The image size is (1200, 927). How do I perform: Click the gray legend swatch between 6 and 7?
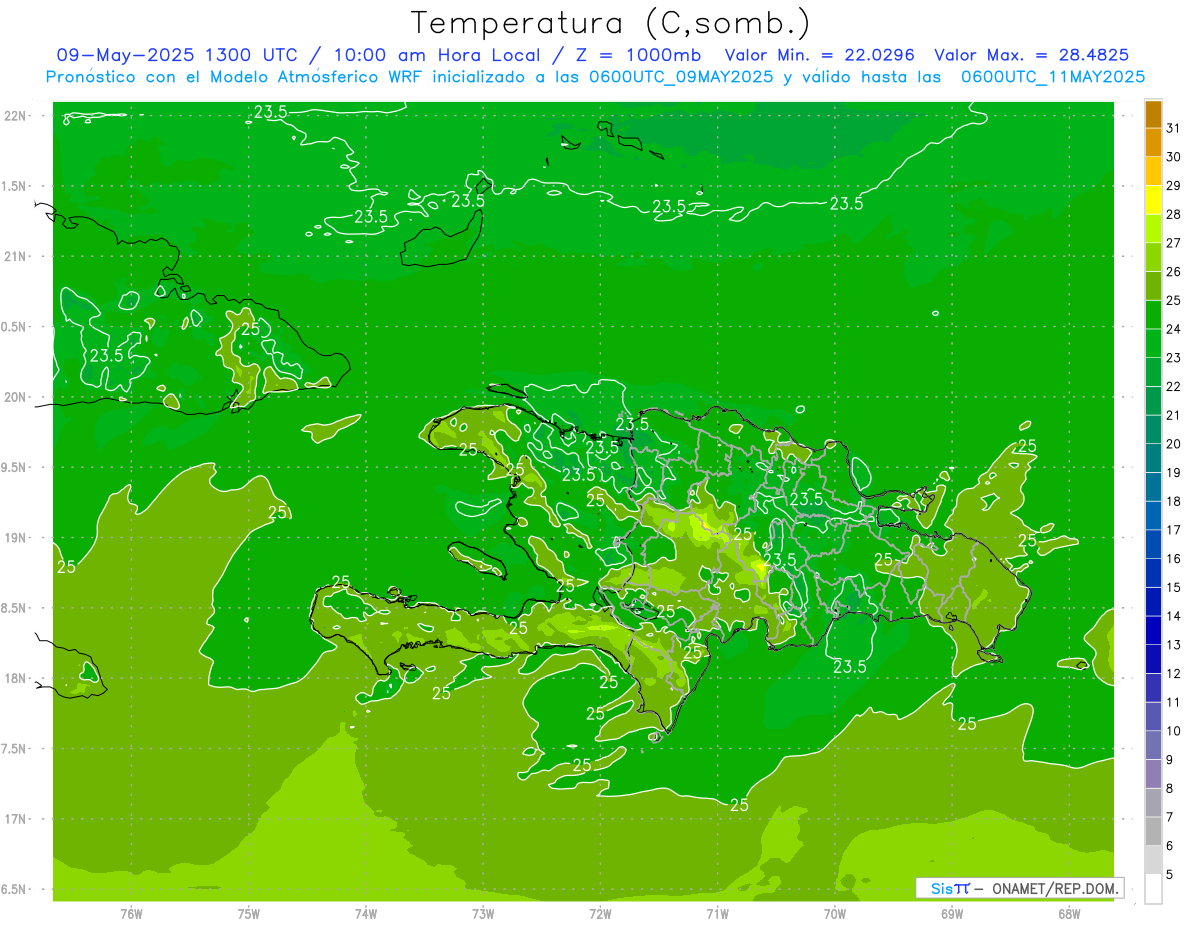click(x=1153, y=831)
